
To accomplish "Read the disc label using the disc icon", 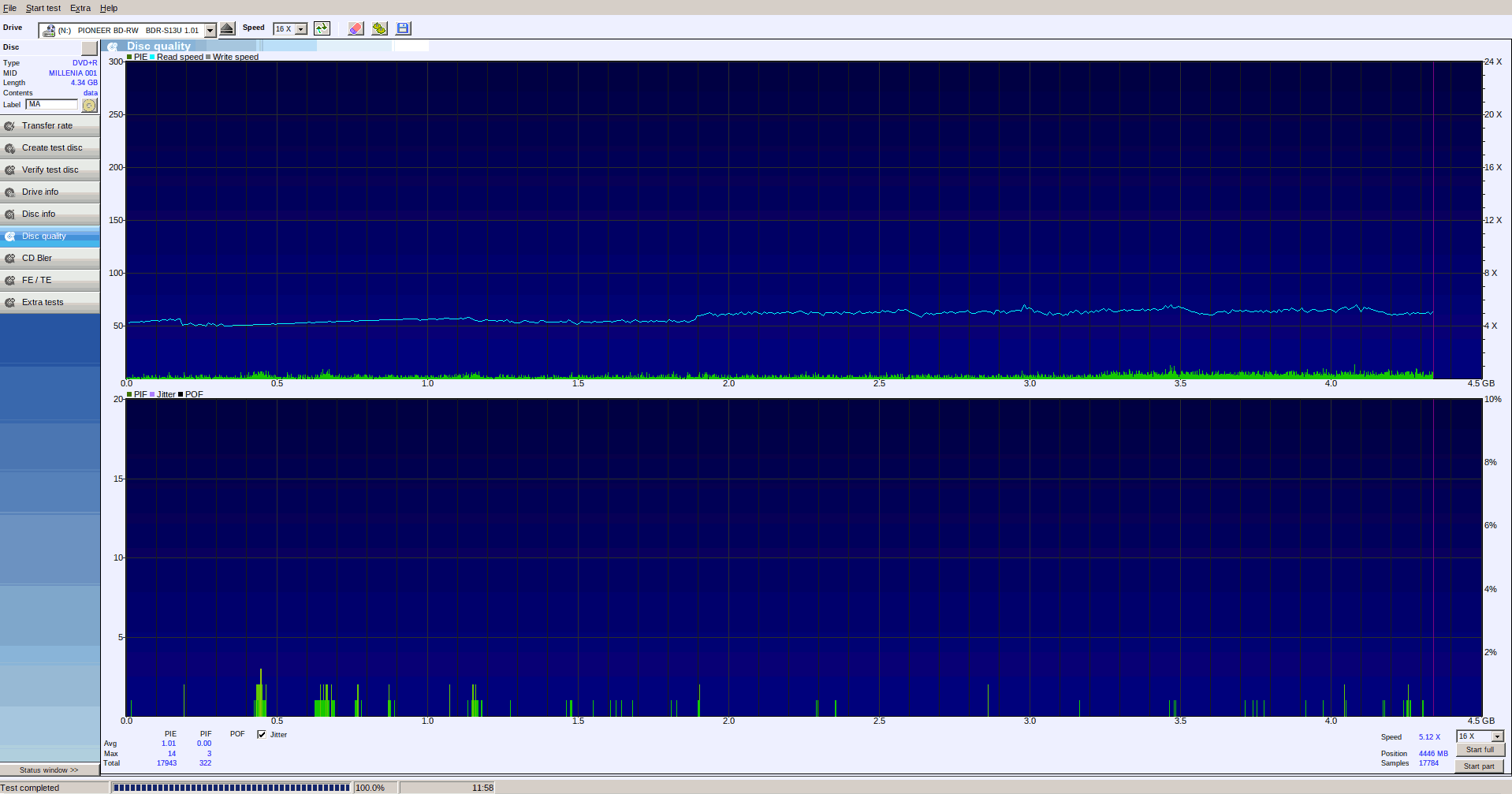I will pyautogui.click(x=89, y=104).
